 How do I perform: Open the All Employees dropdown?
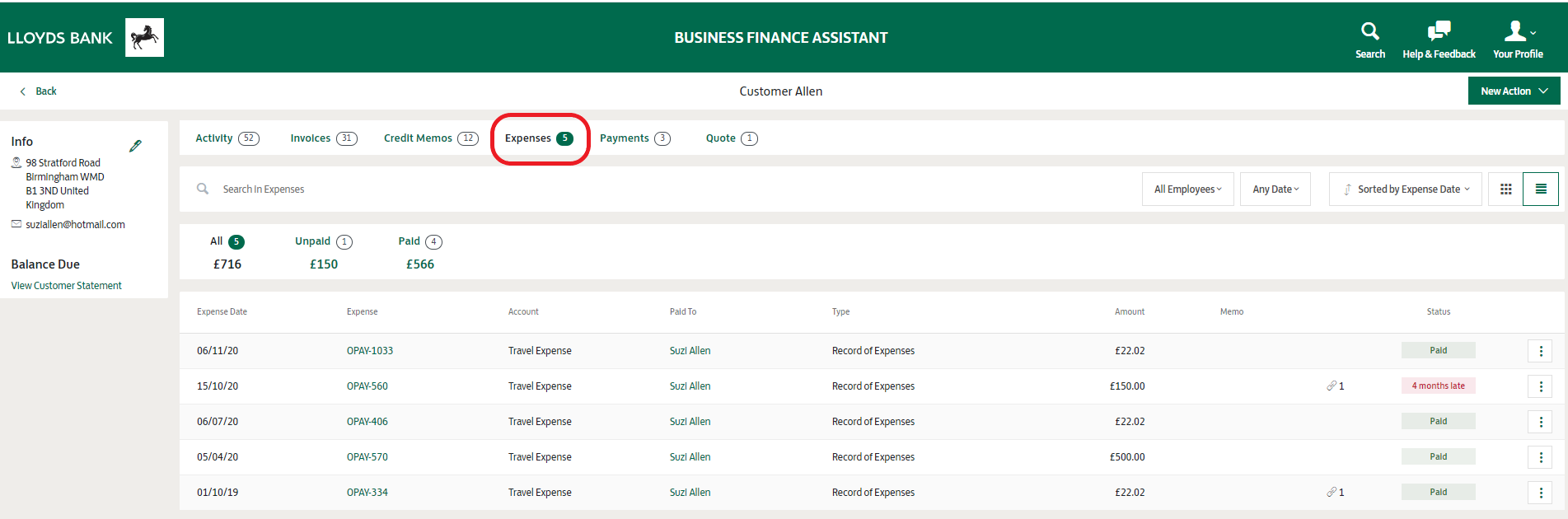click(1187, 189)
